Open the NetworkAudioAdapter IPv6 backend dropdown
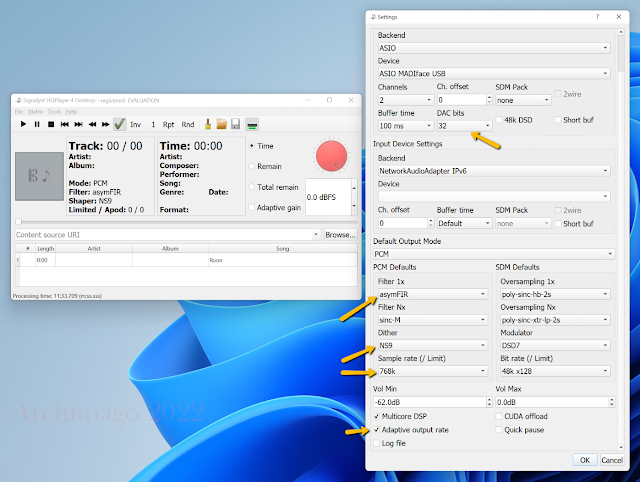Image resolution: width=640 pixels, height=482 pixels. [494, 171]
